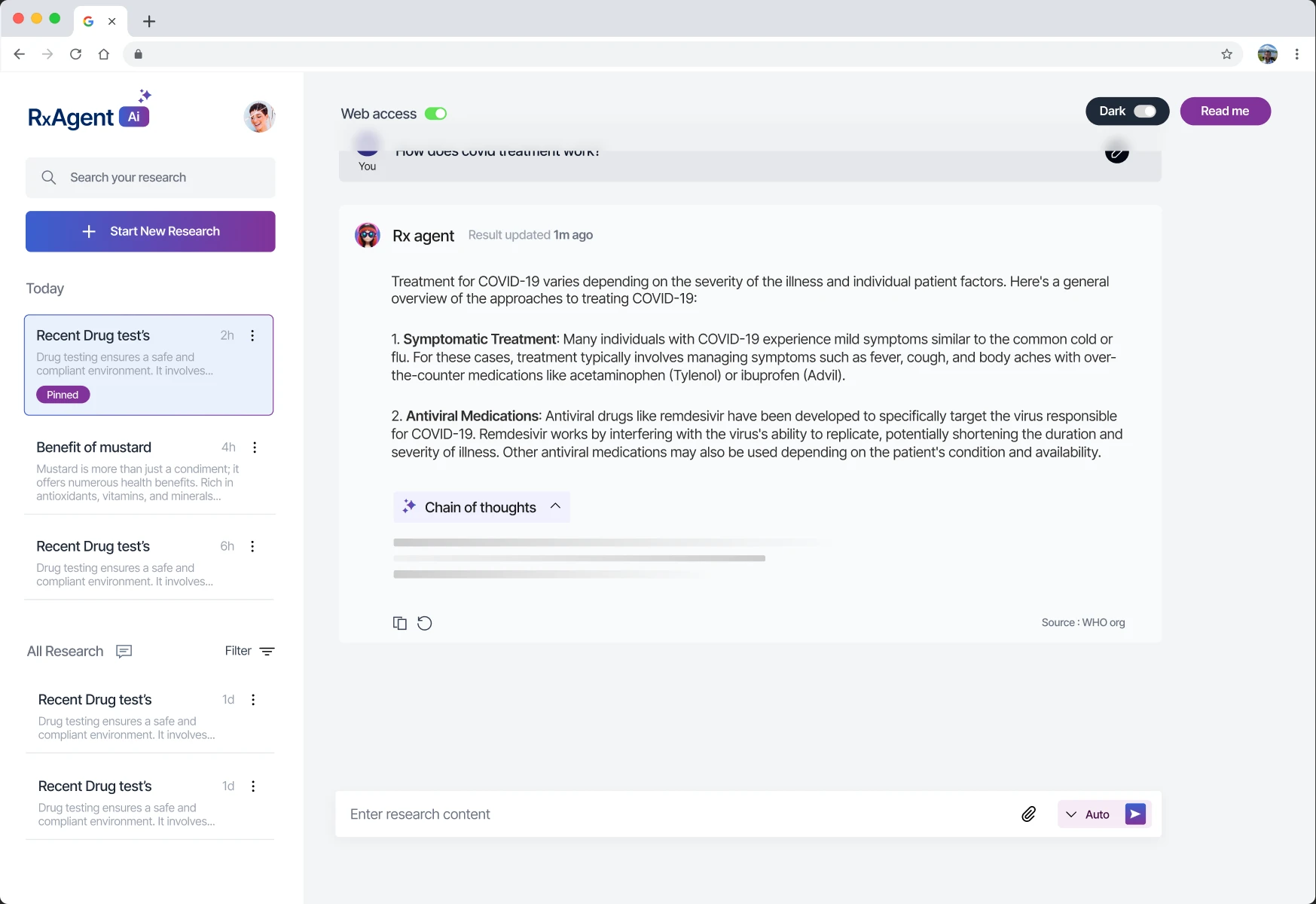
Task: Open the Auto mode dropdown
Action: click(x=1088, y=814)
